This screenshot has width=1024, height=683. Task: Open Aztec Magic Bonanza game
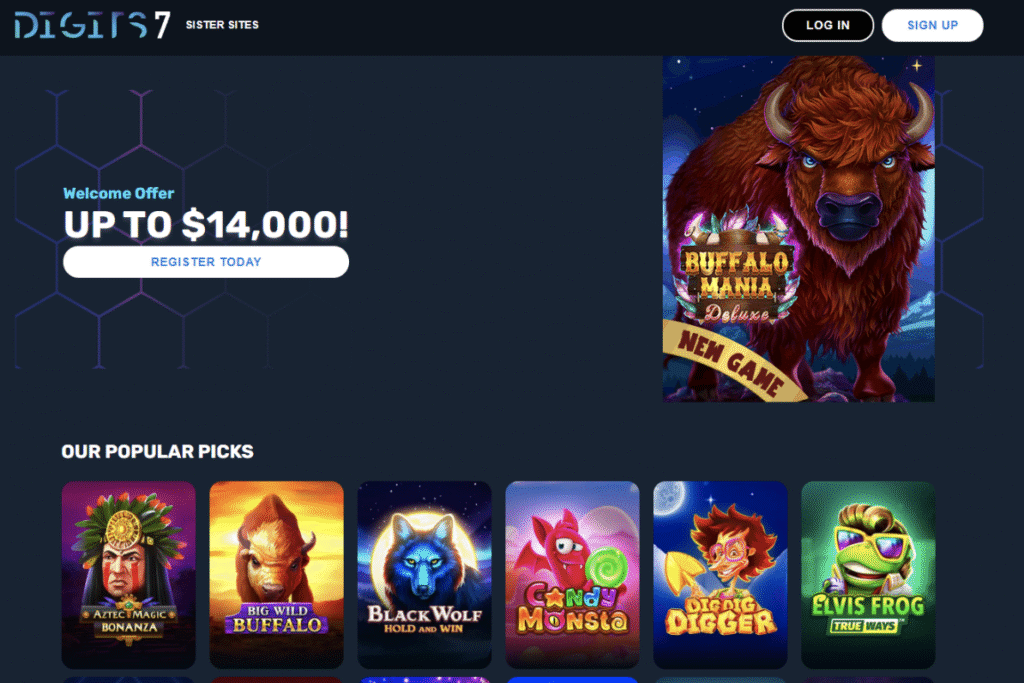(129, 575)
